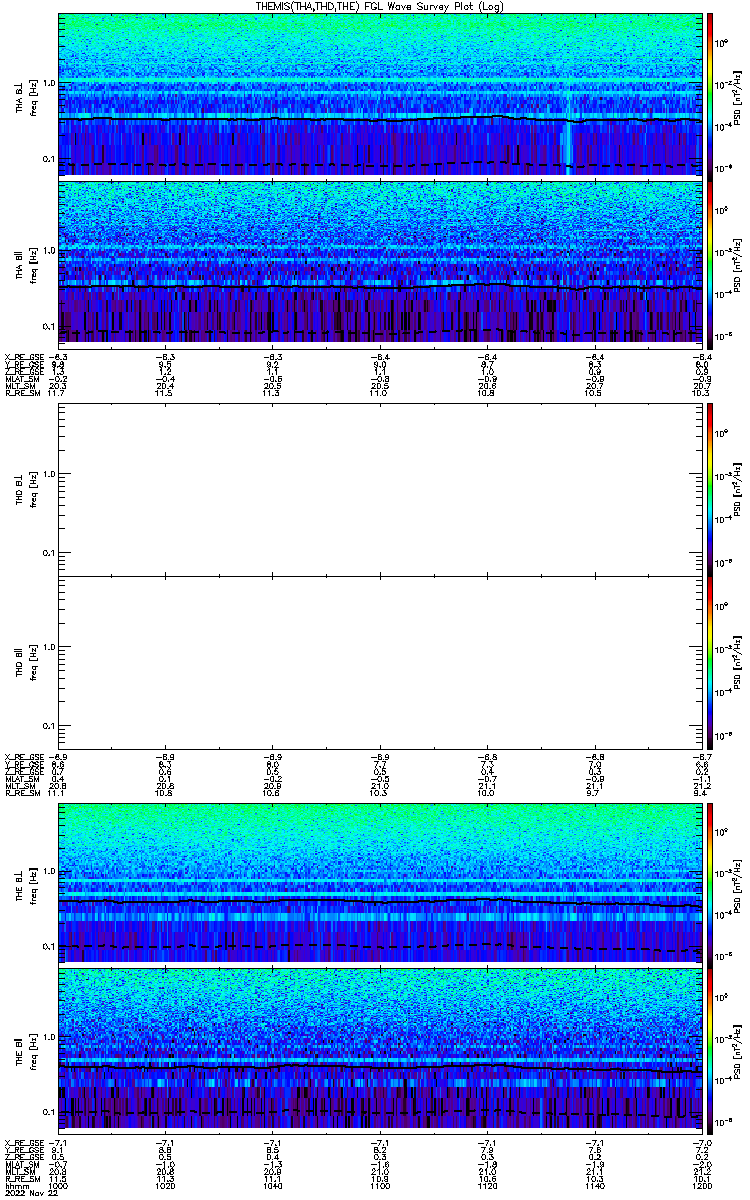Click the '1000' time label at bottom
Image resolution: width=750 pixels, height=1200 pixels.
[x=60, y=1186]
